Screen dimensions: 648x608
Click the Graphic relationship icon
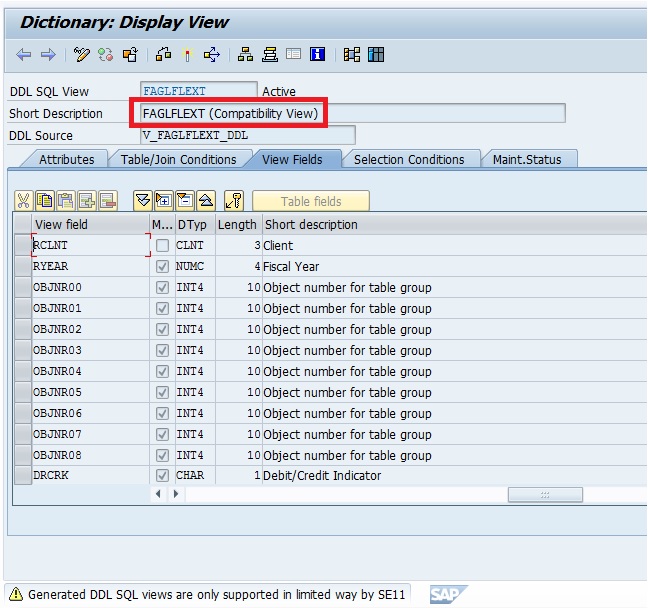click(352, 55)
